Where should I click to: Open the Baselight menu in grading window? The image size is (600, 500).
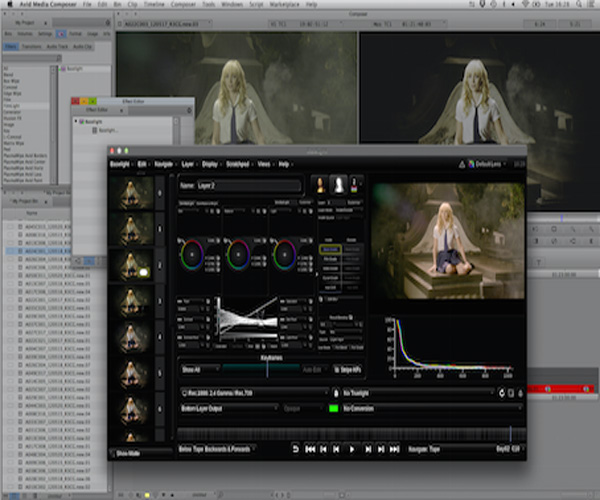click(120, 164)
